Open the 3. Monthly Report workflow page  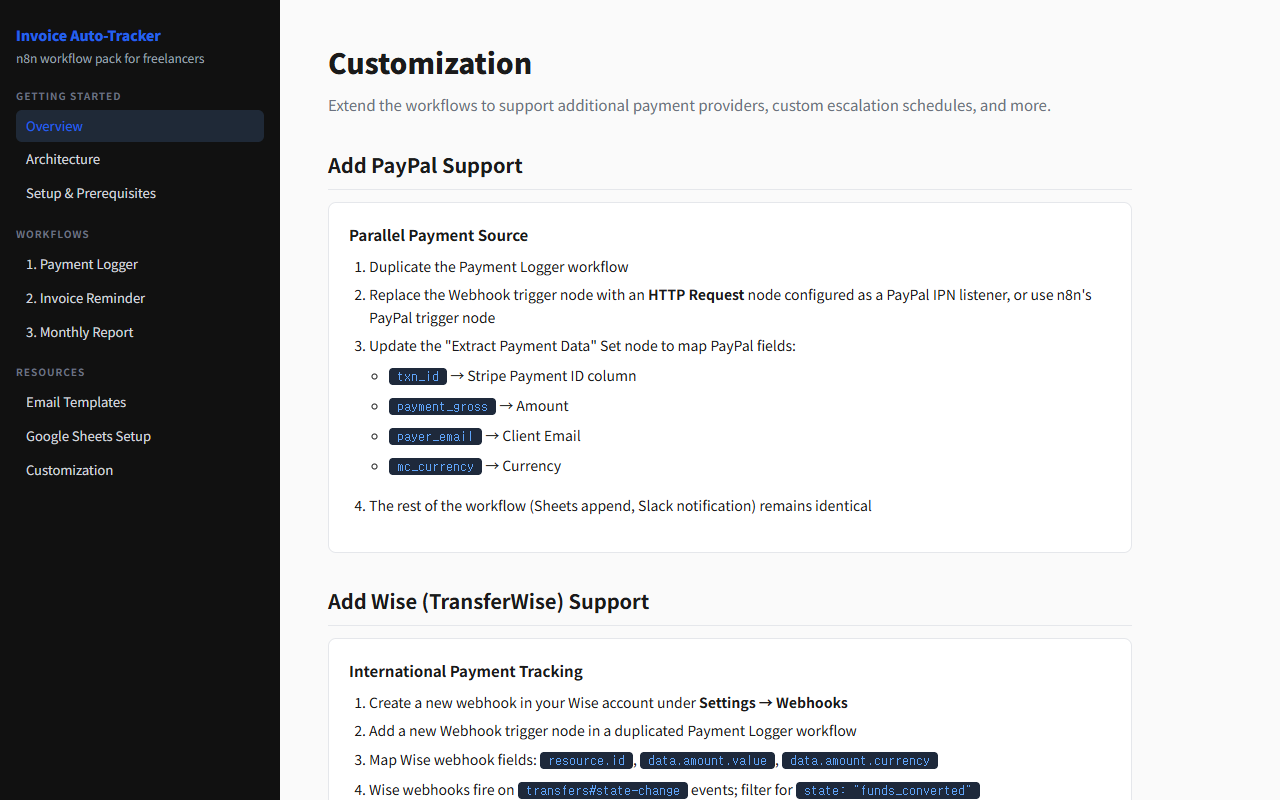coord(79,332)
